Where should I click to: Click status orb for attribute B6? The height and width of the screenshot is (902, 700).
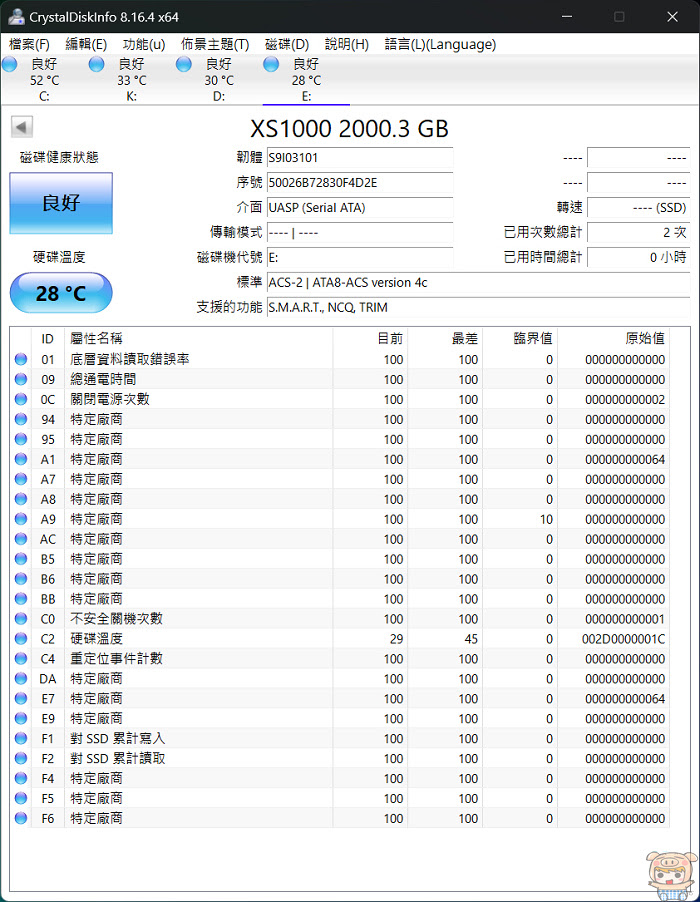point(21,579)
